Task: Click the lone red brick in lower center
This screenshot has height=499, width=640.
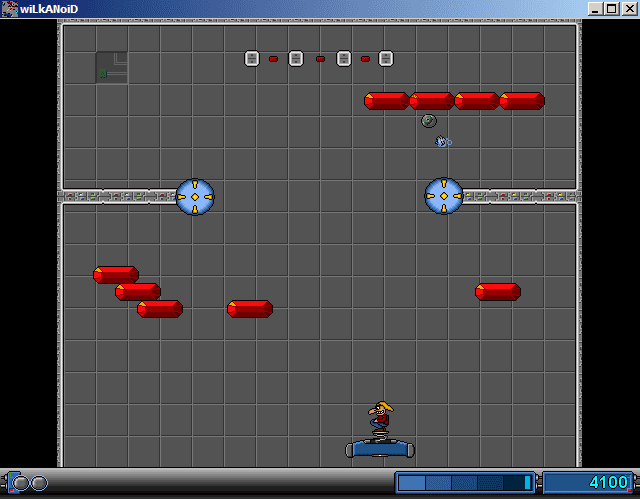Action: pos(250,309)
